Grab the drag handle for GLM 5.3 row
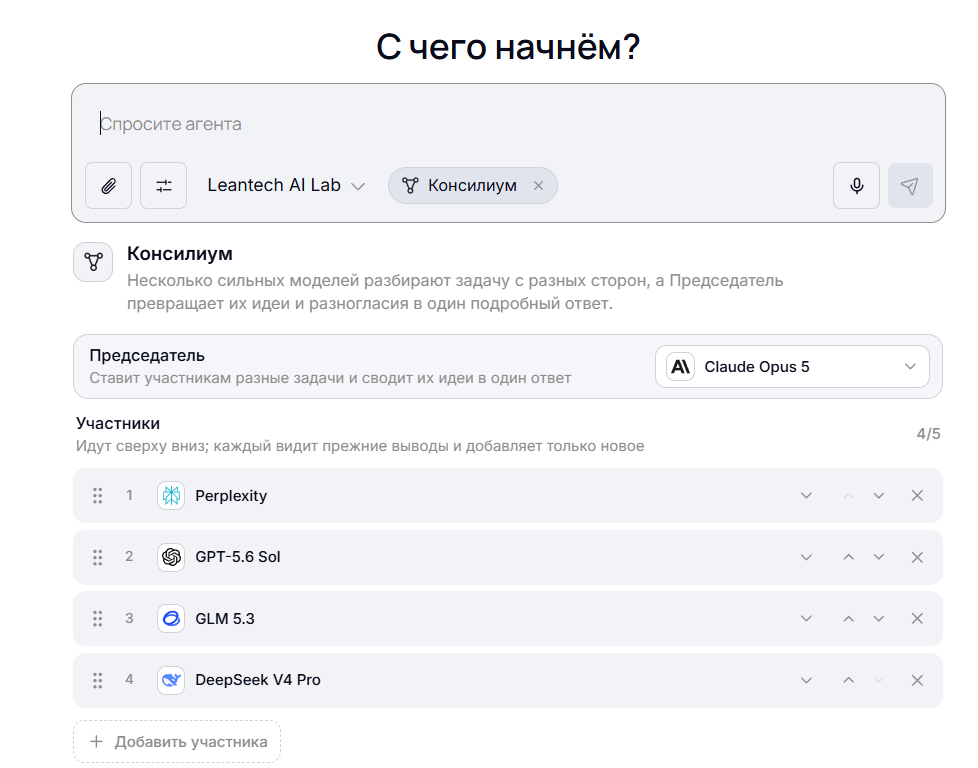This screenshot has height=768, width=978. pyautogui.click(x=98, y=618)
